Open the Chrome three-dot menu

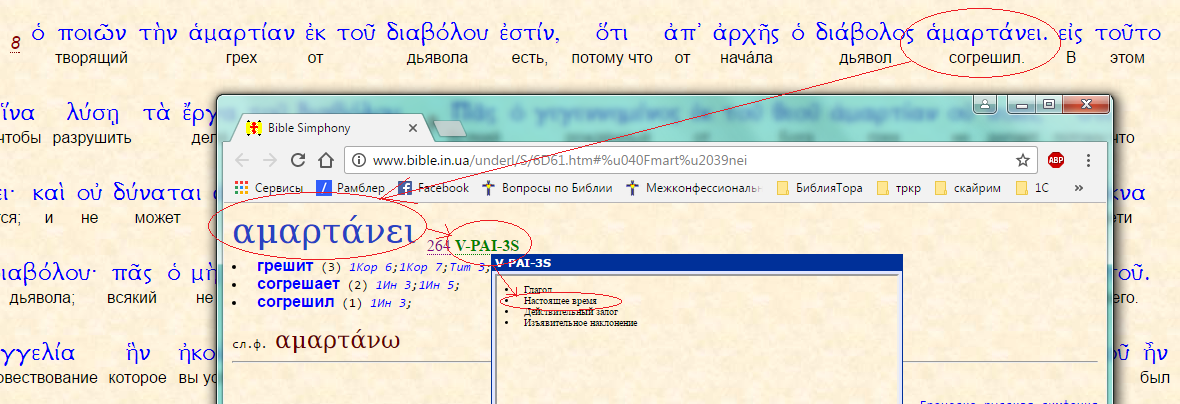tap(1088, 160)
